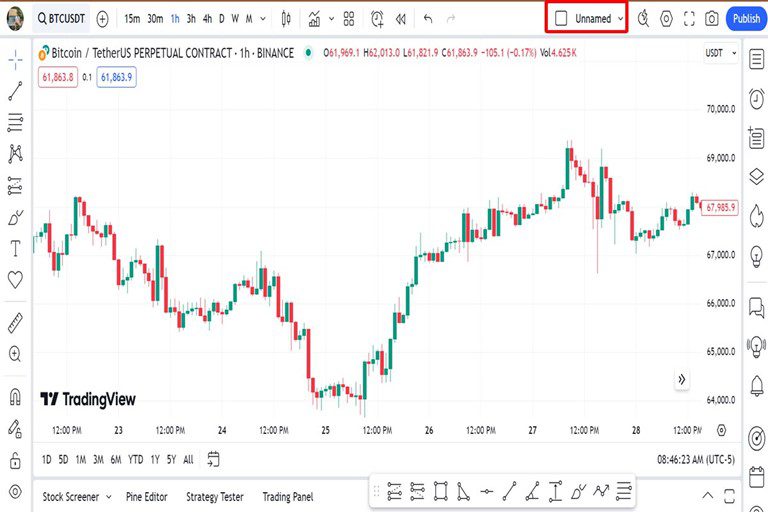Select the 15m timeframe
Screen dimensions: 768x512
132,19
